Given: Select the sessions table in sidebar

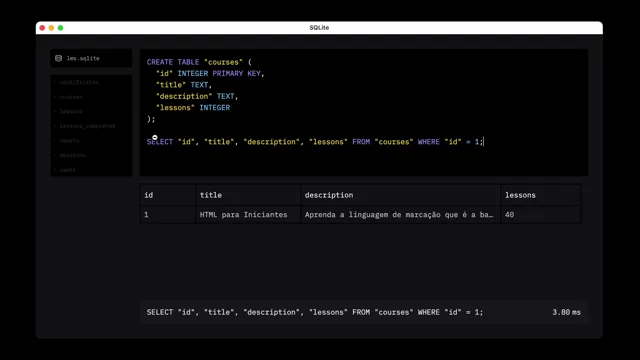Looking at the screenshot, I should tap(72, 156).
